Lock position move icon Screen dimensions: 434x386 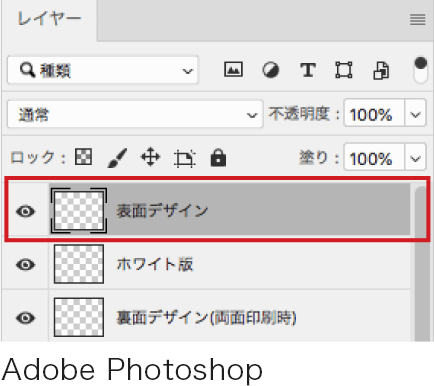pyautogui.click(x=150, y=157)
